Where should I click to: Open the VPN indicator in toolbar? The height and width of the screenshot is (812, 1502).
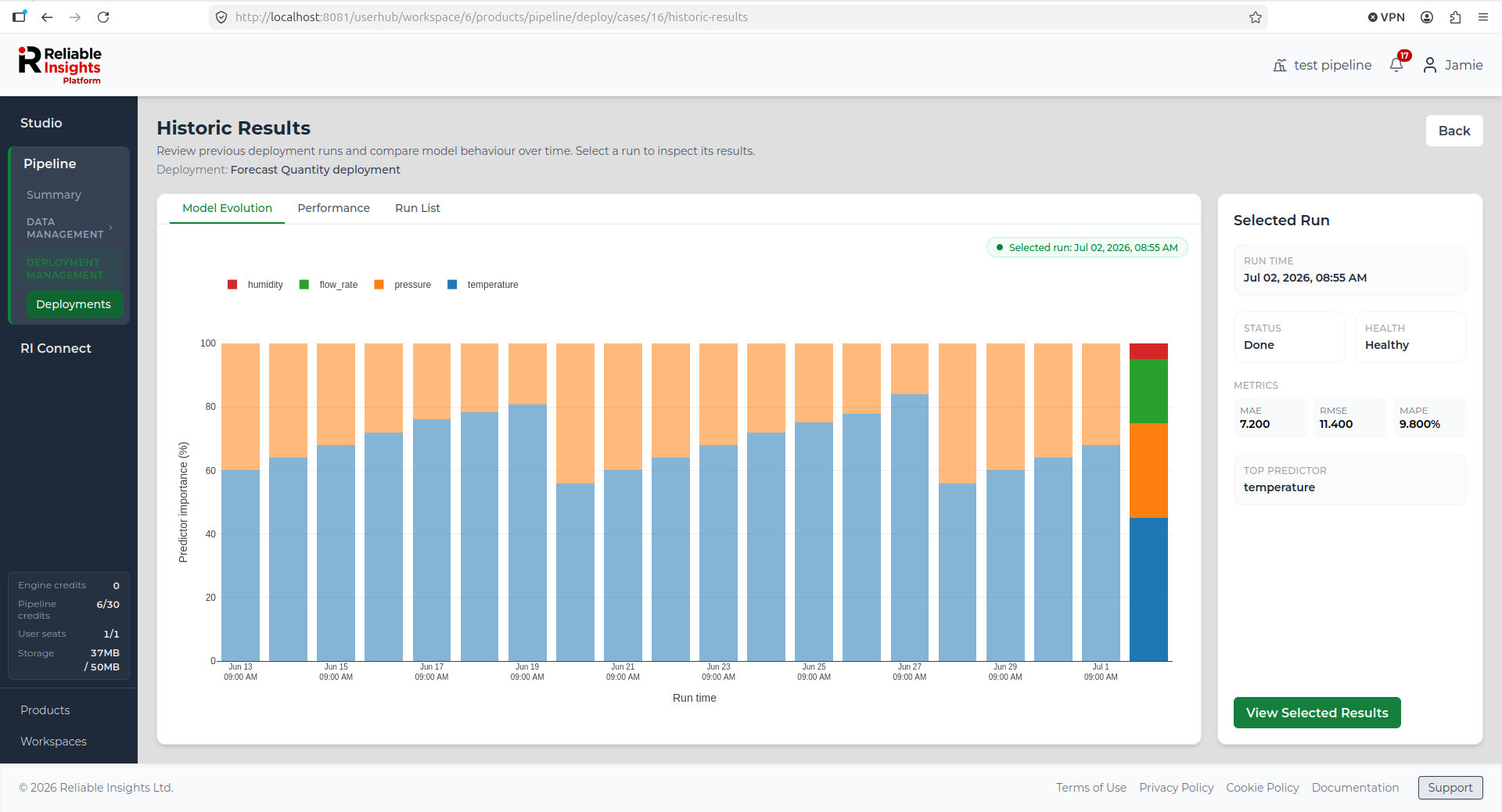pyautogui.click(x=1386, y=17)
